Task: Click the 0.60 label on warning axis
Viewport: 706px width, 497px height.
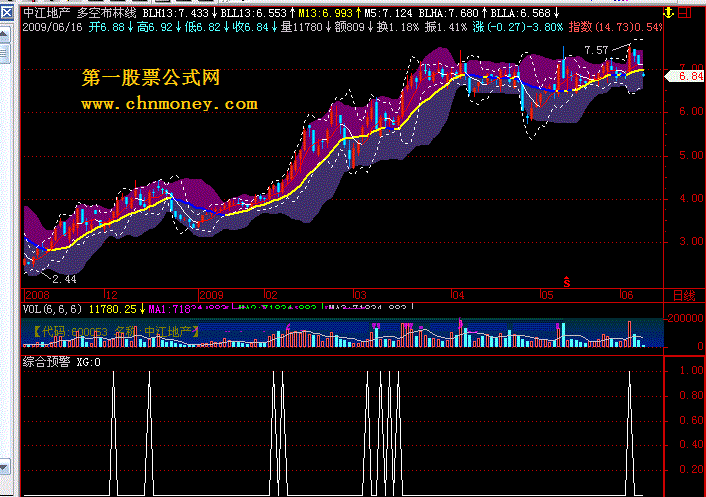Action: pyautogui.click(x=691, y=420)
